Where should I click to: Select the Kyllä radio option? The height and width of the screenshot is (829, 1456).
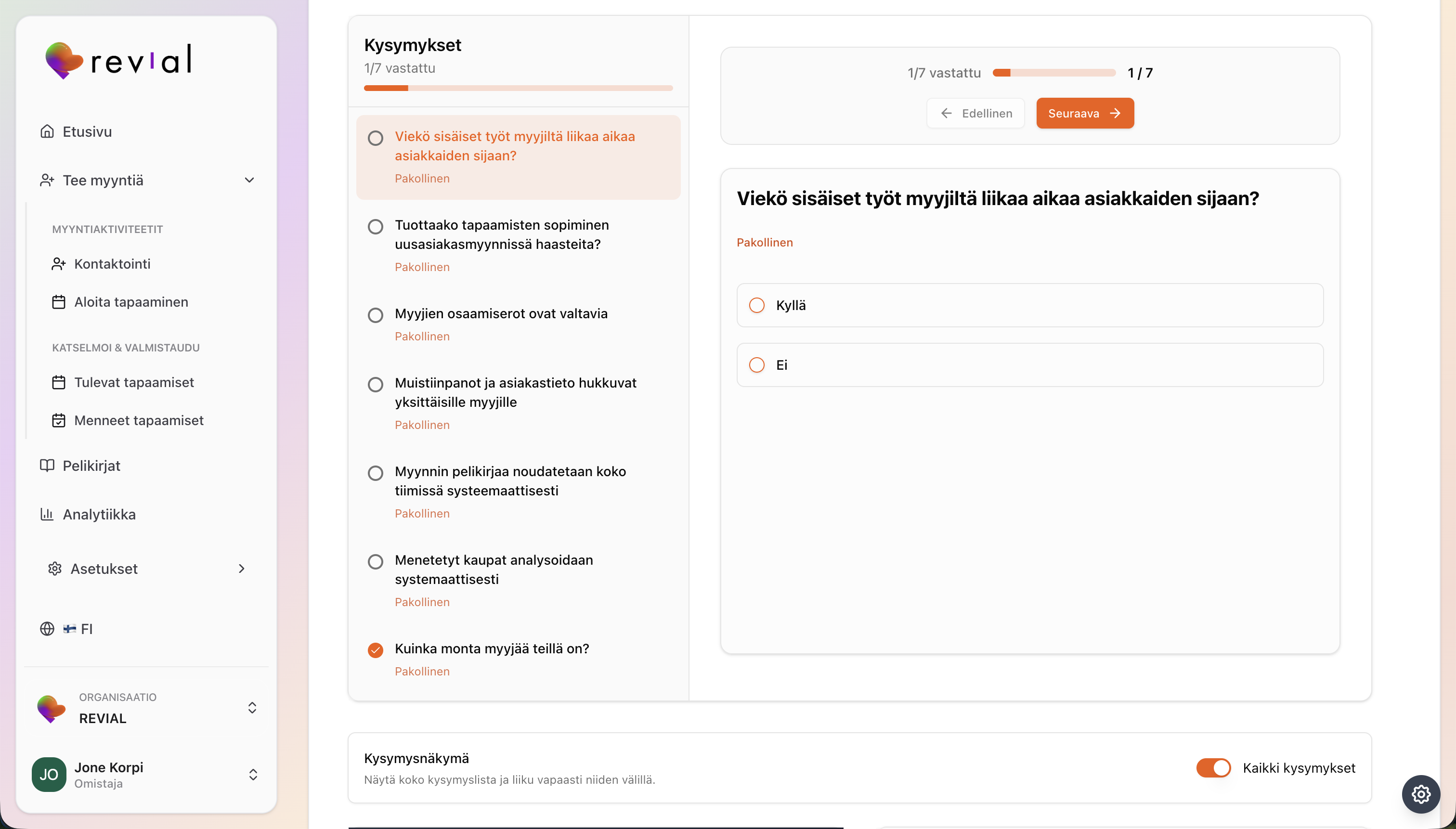coord(757,306)
